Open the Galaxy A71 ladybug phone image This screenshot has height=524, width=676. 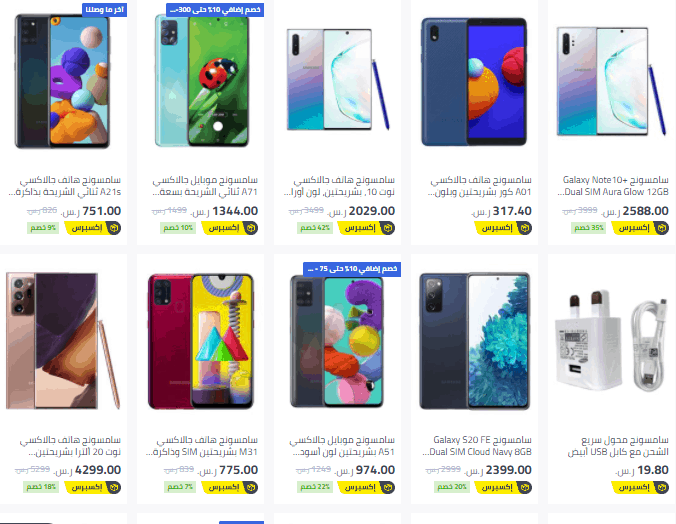201,81
